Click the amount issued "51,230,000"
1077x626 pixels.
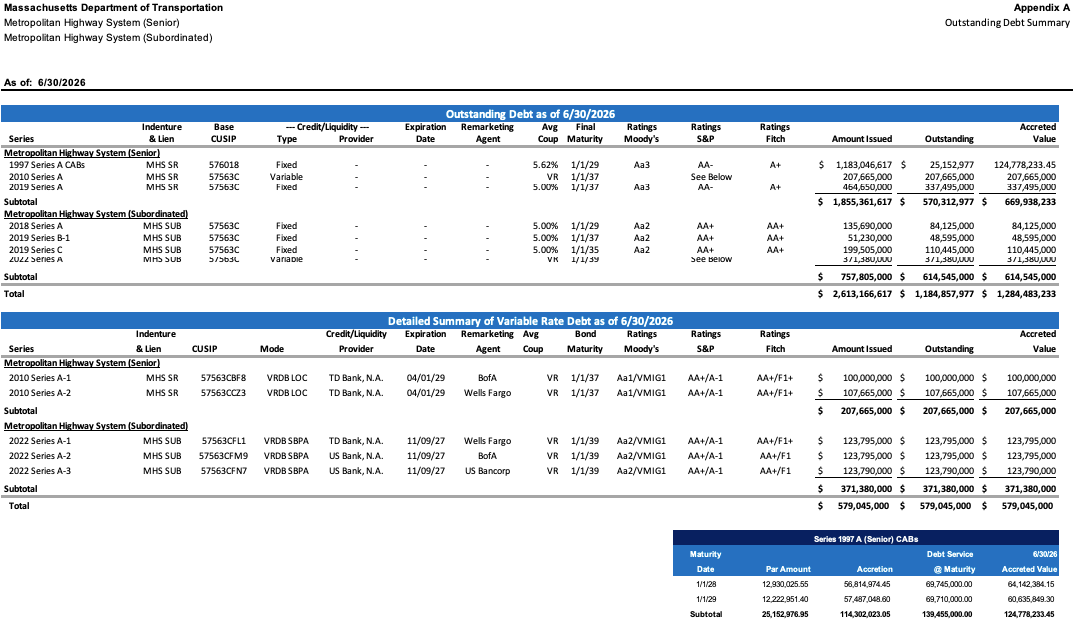[870, 238]
